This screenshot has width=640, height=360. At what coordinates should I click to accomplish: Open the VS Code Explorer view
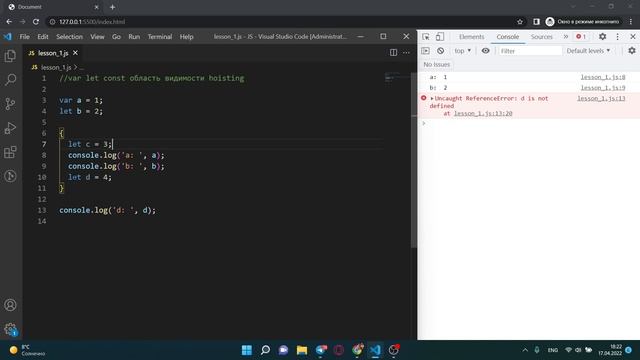[x=10, y=56]
